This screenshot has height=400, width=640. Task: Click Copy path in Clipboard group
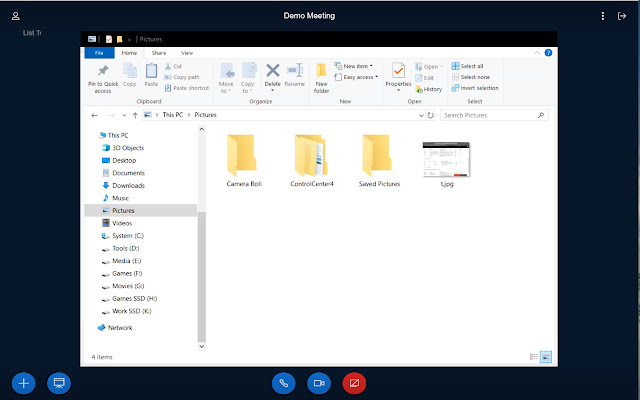pos(182,77)
